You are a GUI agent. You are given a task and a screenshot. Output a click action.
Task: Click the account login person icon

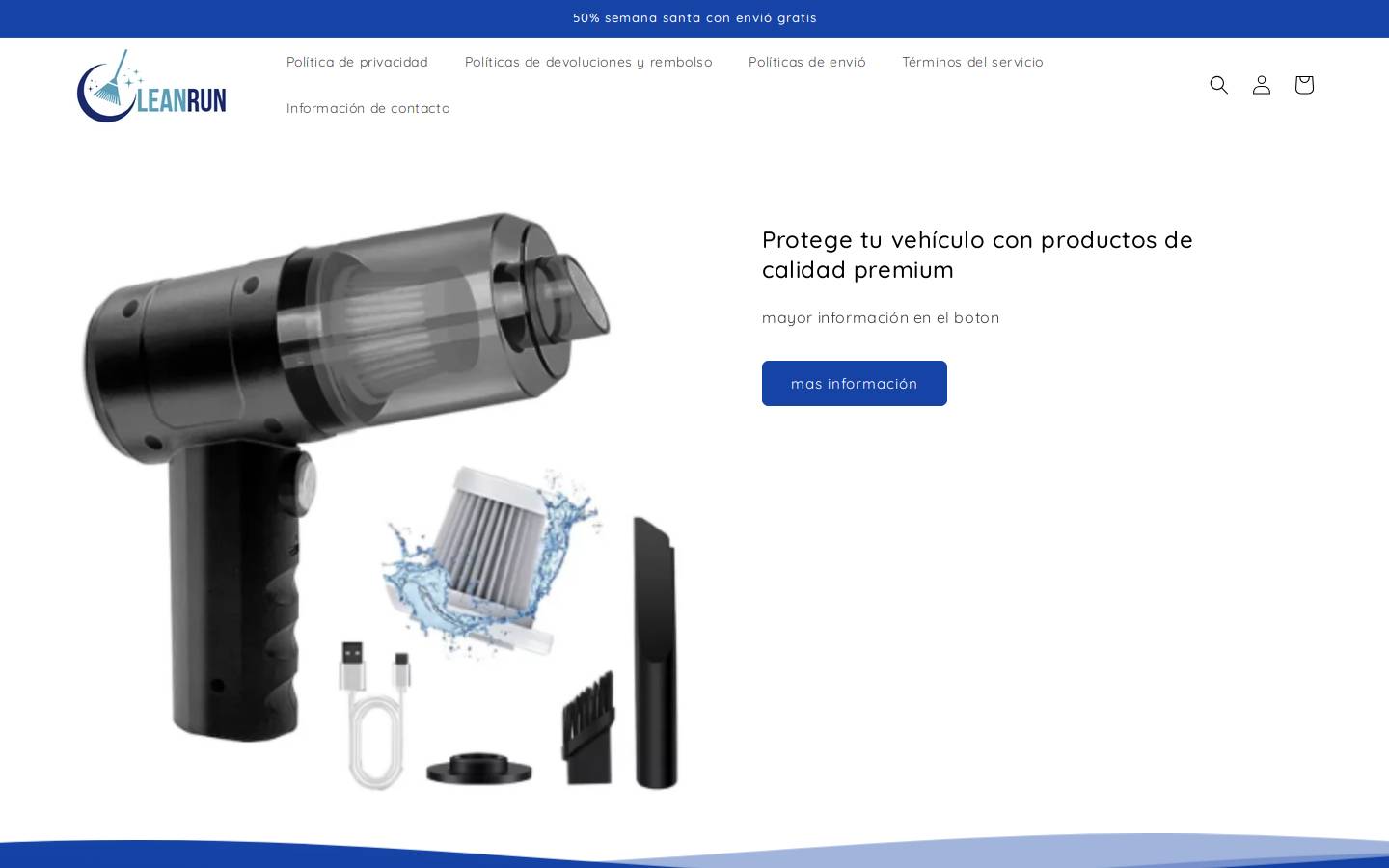(x=1262, y=85)
